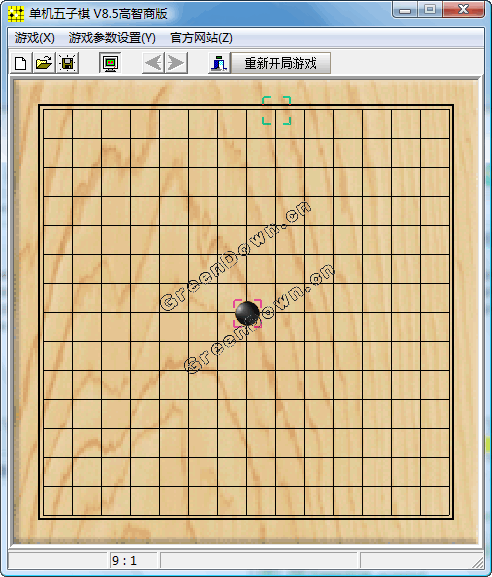
Task: Click the black stone on the board
Action: [247, 313]
